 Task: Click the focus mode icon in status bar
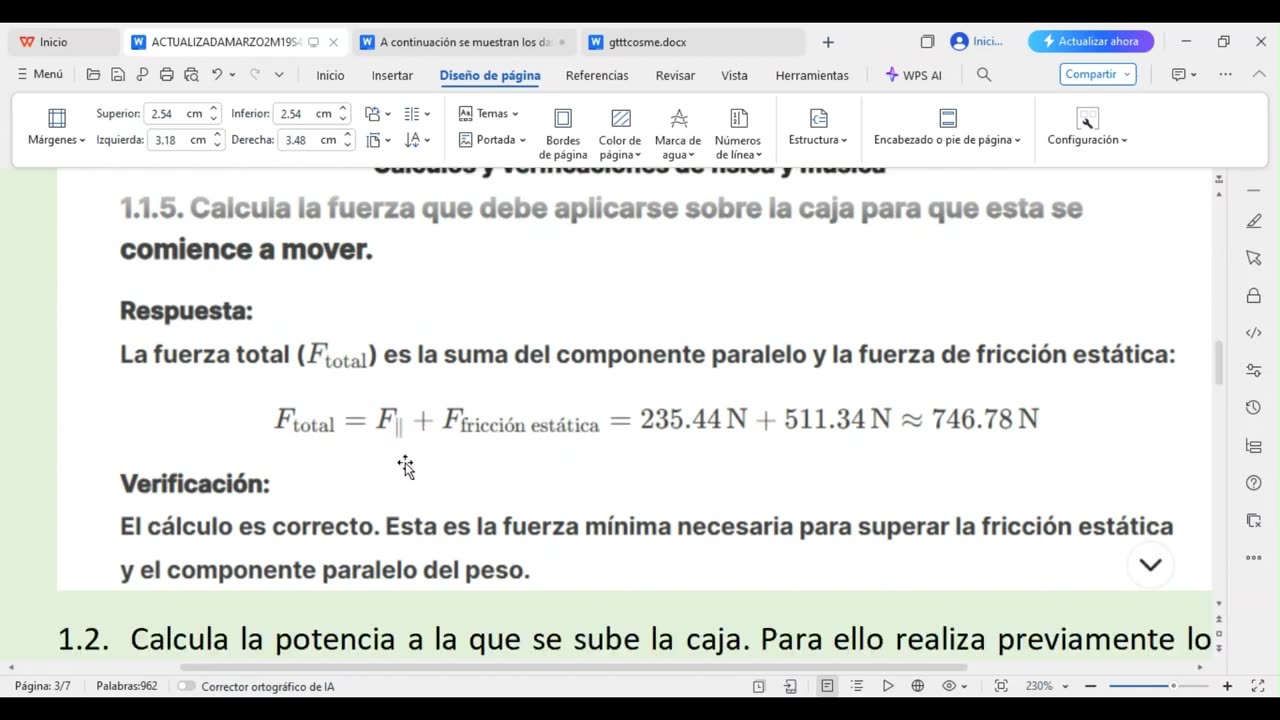pos(1001,686)
